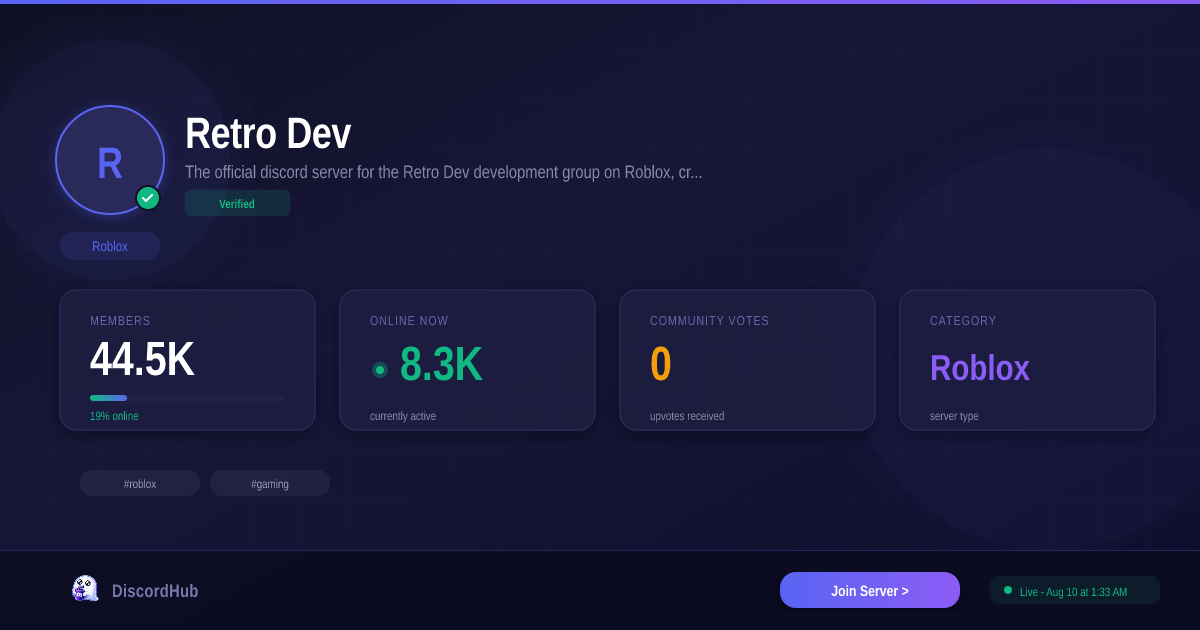Image resolution: width=1200 pixels, height=630 pixels.
Task: Click the Retro Dev server title
Action: tap(268, 134)
